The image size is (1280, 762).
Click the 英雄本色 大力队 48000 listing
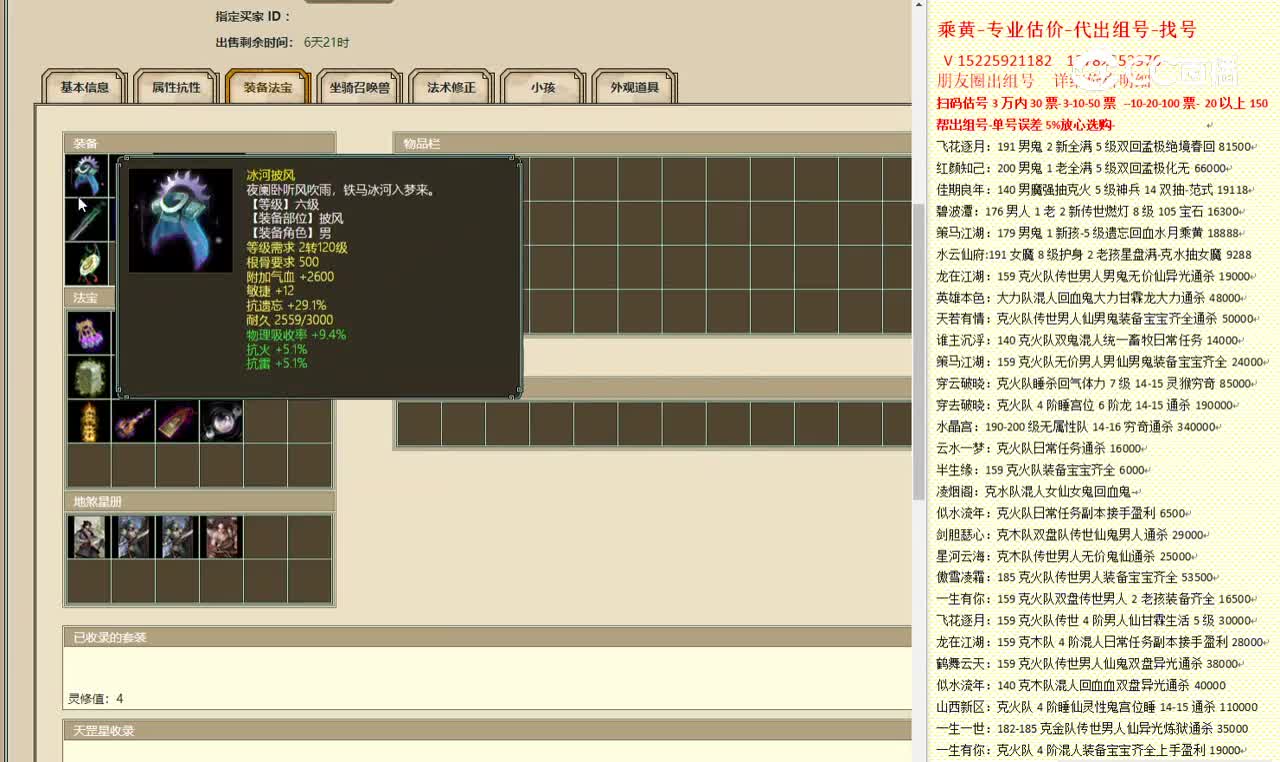pos(1091,297)
